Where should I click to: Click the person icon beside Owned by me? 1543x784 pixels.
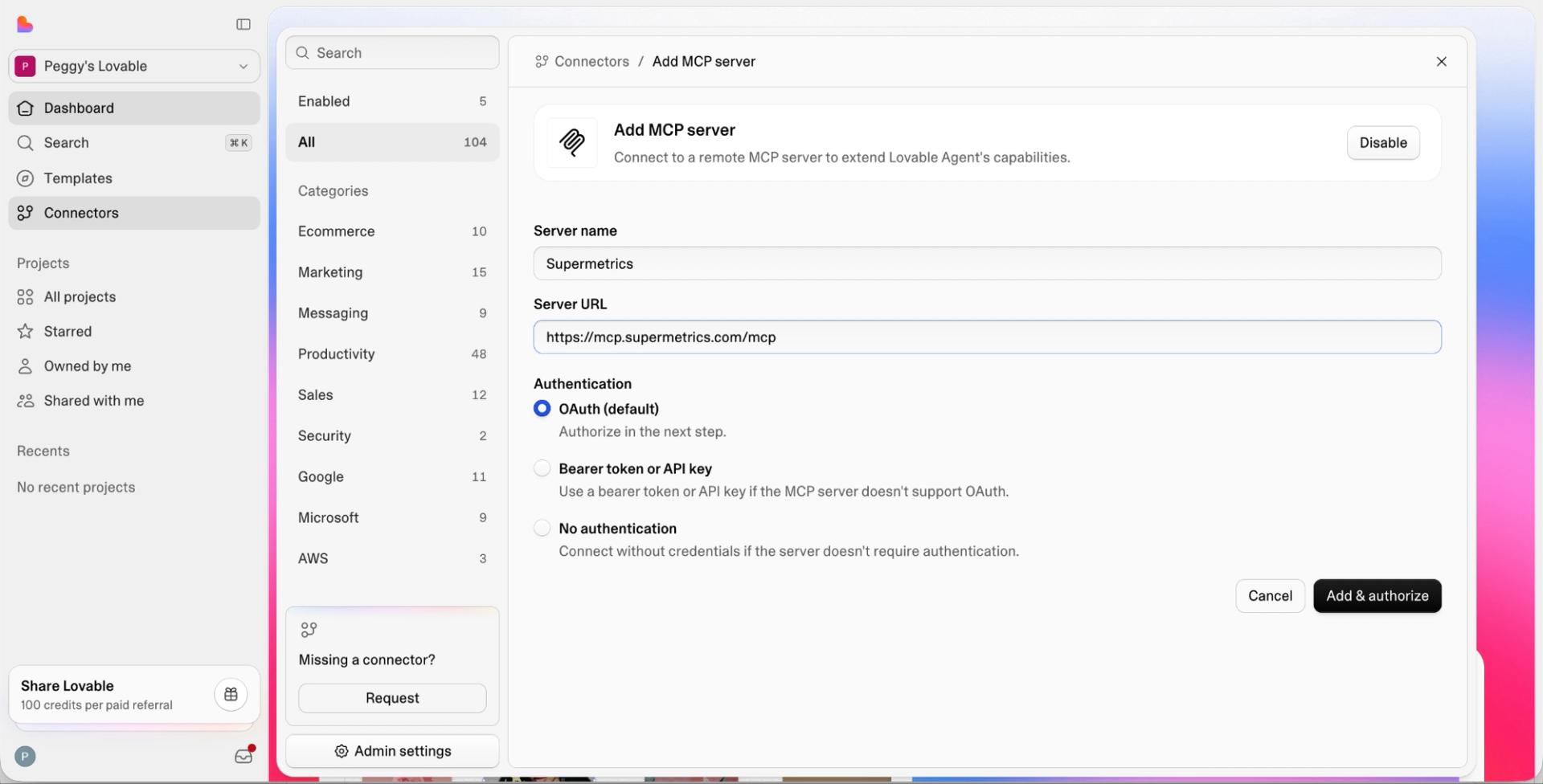[26, 366]
